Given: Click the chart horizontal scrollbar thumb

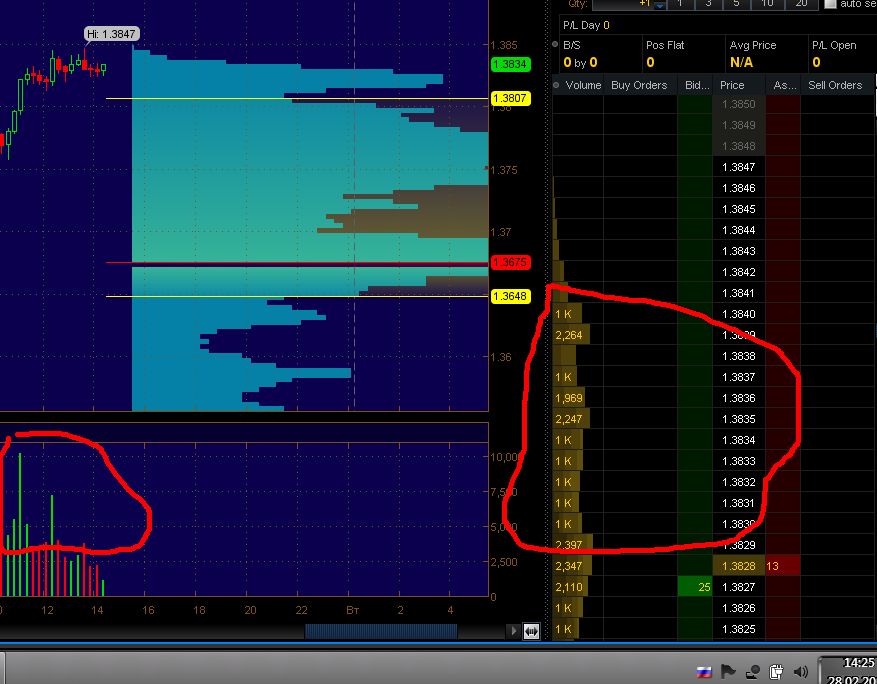Looking at the screenshot, I should point(381,631).
